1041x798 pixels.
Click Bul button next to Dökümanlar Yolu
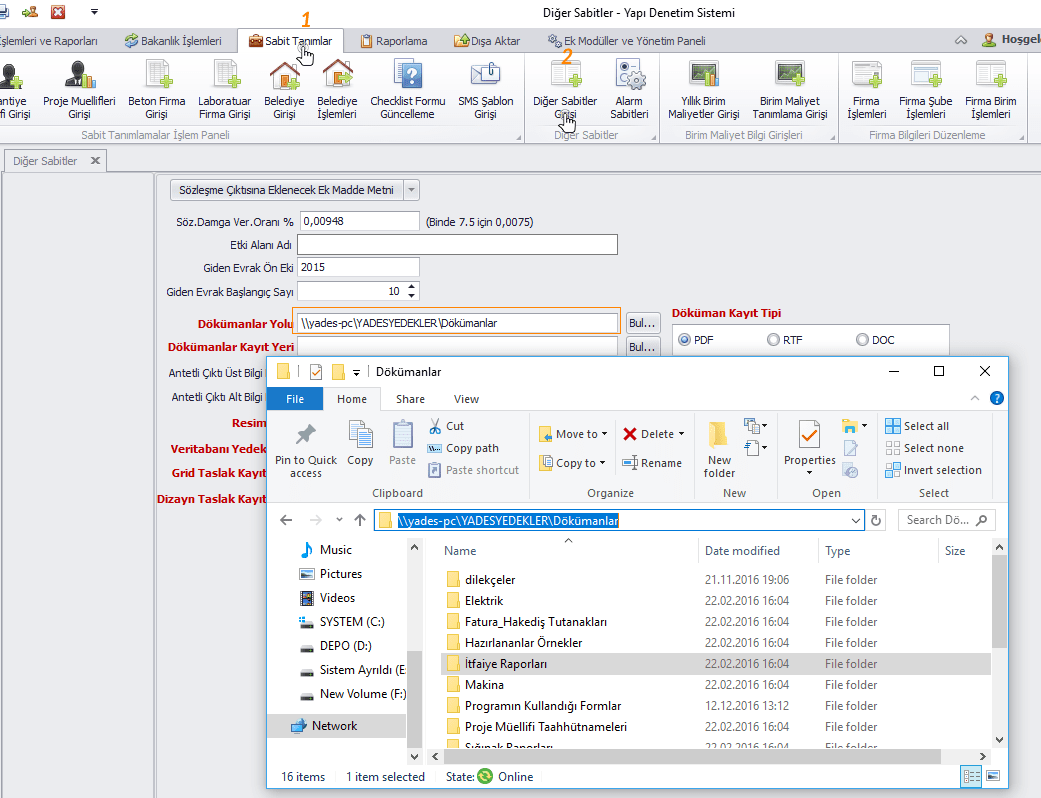(643, 323)
